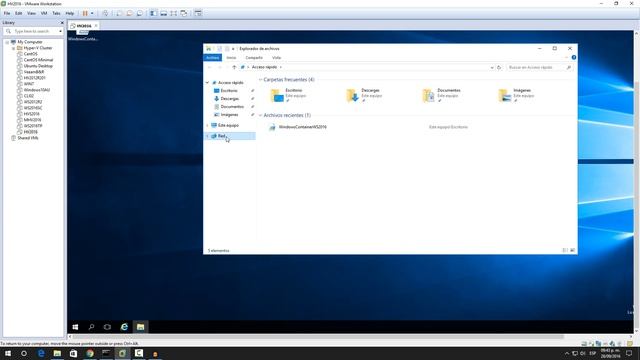The image size is (640, 360).
Task: Open the Library search dropdown arrow
Action: point(60,31)
